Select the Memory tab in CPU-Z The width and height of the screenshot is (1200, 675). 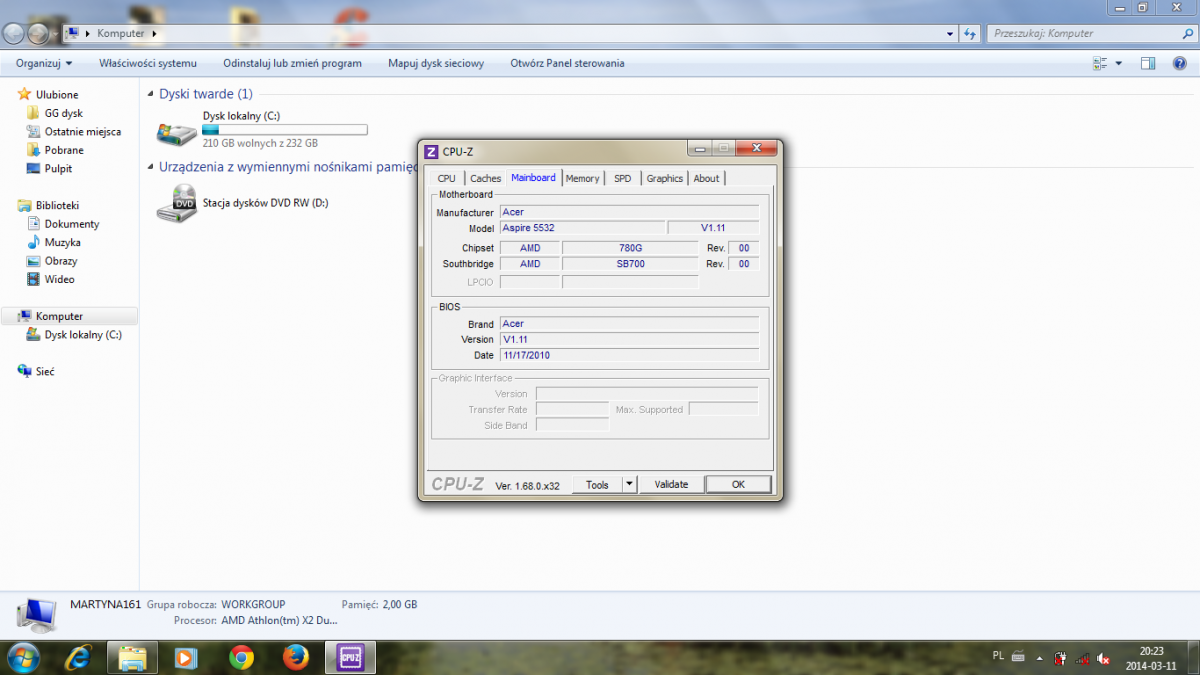pyautogui.click(x=582, y=179)
